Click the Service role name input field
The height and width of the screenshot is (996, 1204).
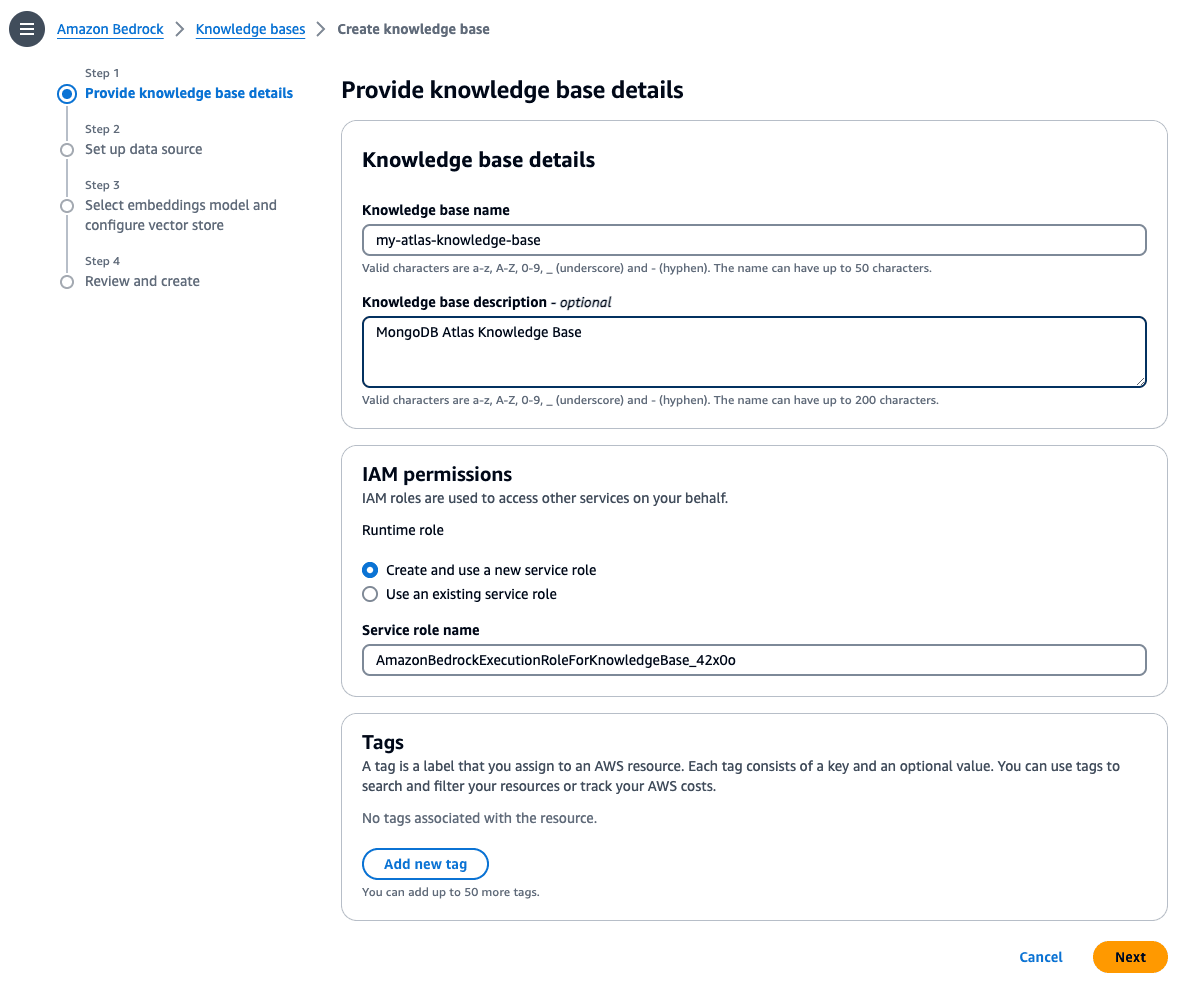click(753, 660)
